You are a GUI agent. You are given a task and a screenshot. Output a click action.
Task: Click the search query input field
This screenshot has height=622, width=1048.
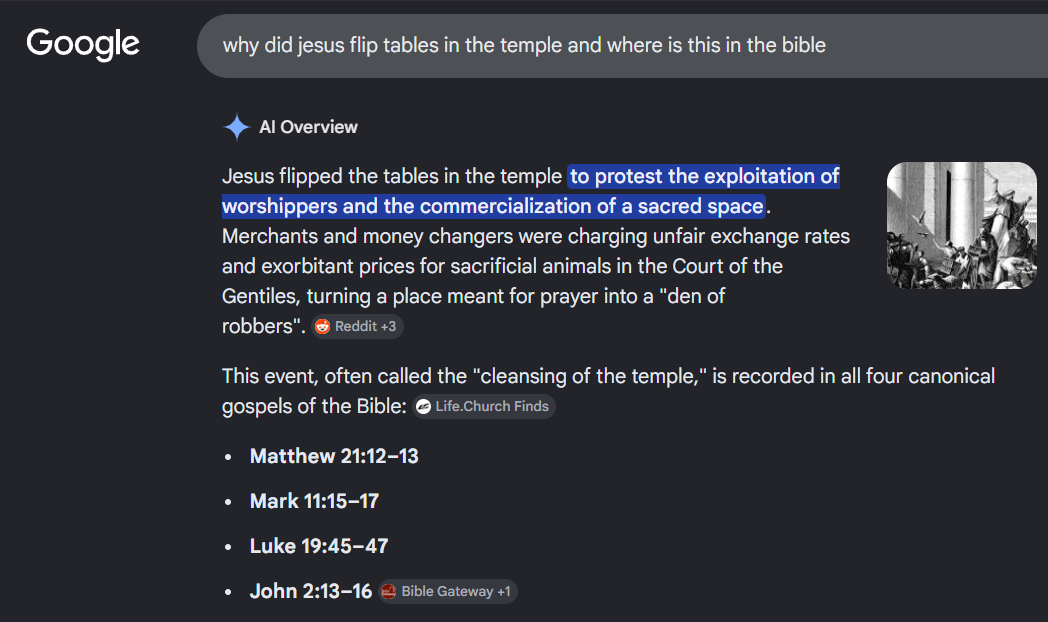(x=622, y=45)
